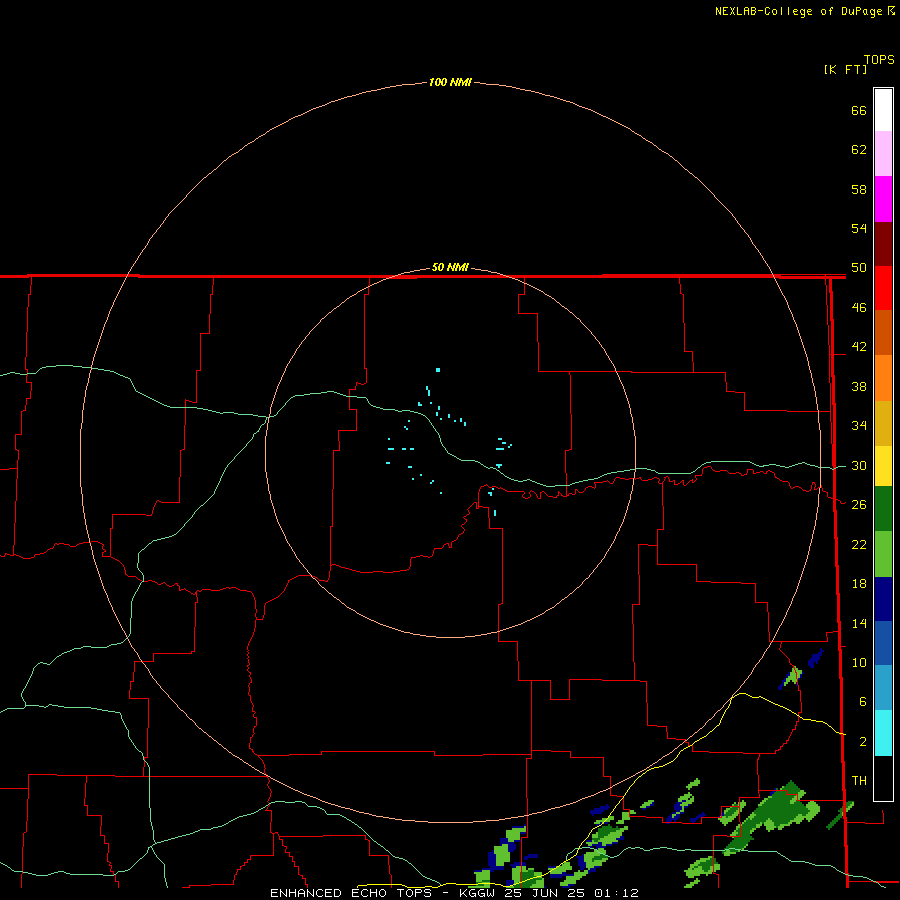The width and height of the screenshot is (900, 900).
Task: Click the legend value 2
Action: pos(863,742)
